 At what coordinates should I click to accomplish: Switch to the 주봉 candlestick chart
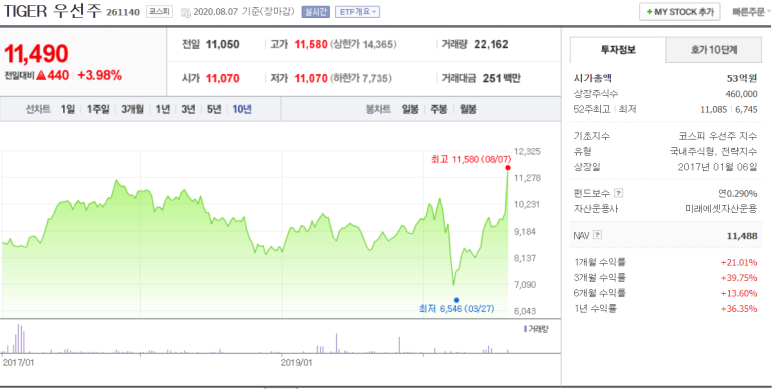click(x=438, y=109)
